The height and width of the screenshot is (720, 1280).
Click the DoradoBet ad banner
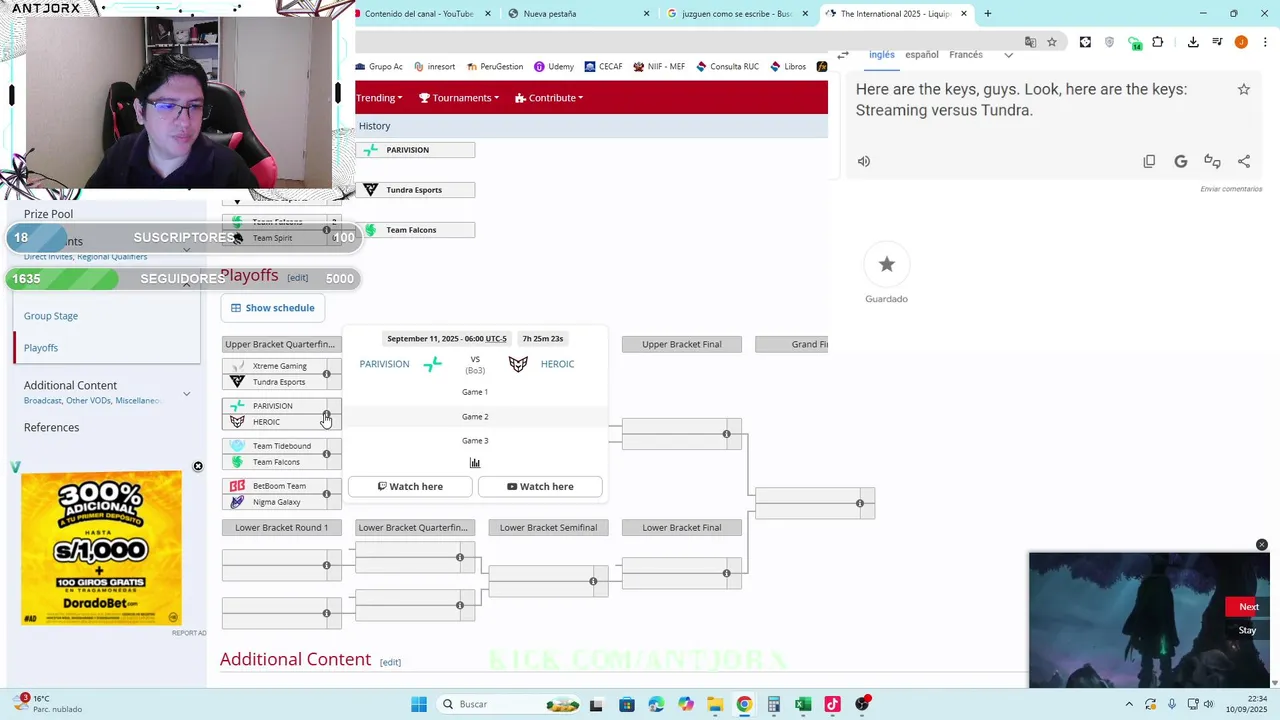(101, 548)
